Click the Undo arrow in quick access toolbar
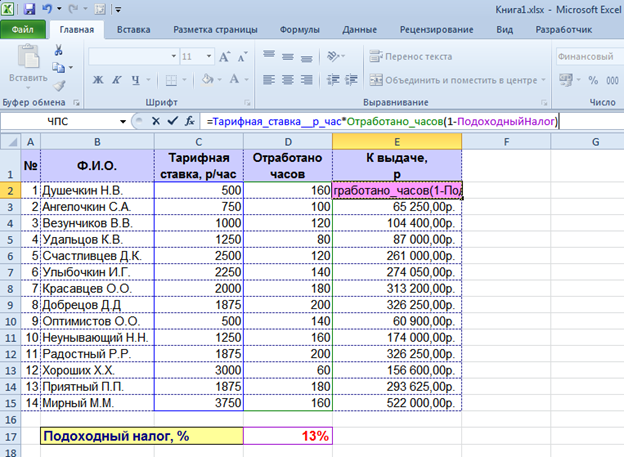The image size is (624, 457). (47, 8)
